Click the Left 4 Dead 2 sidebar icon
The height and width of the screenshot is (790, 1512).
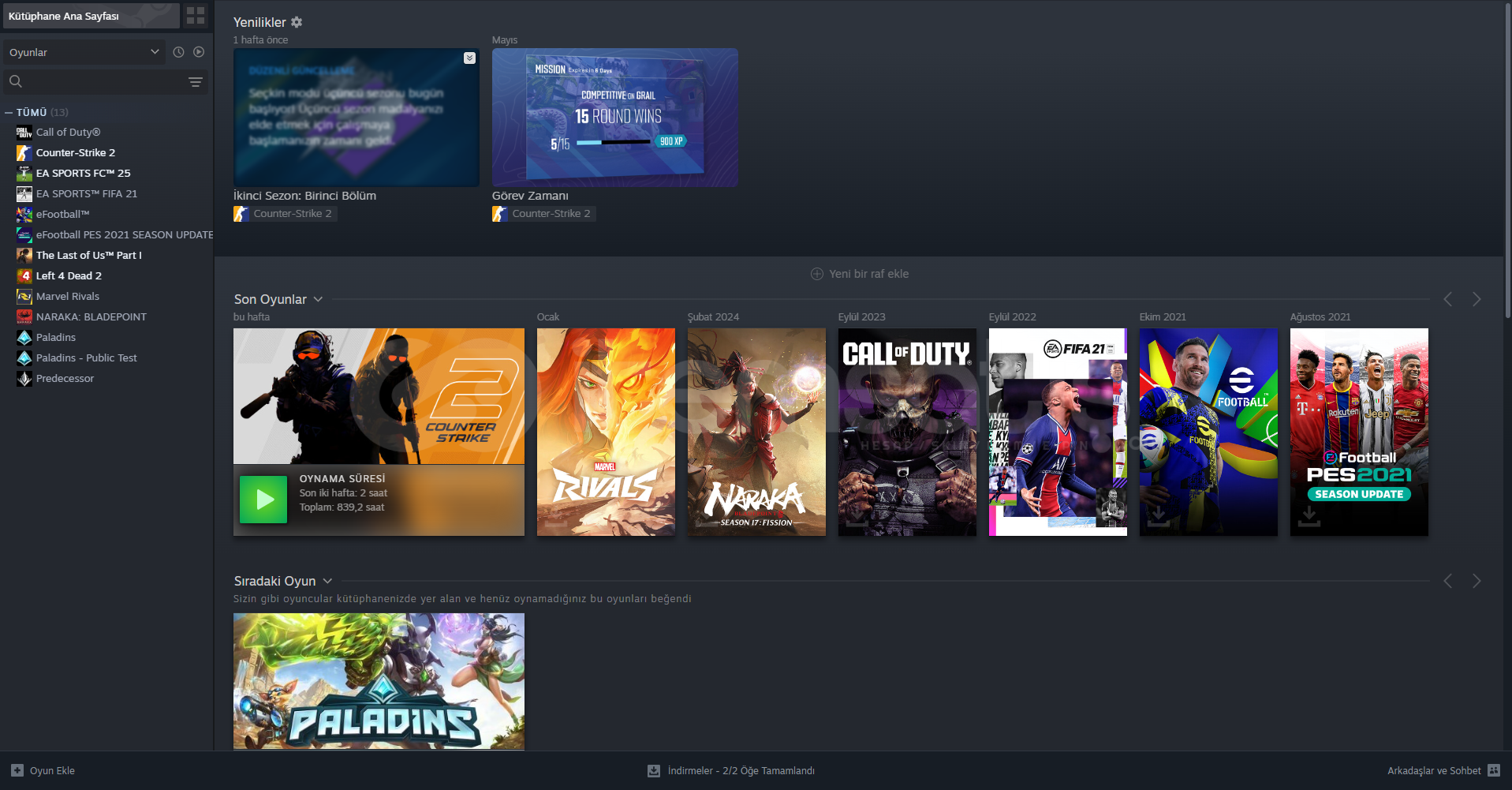pos(24,275)
